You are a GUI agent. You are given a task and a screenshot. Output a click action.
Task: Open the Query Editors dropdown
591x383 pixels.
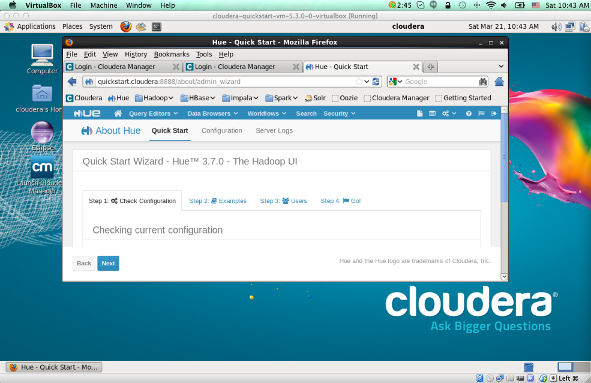point(153,113)
